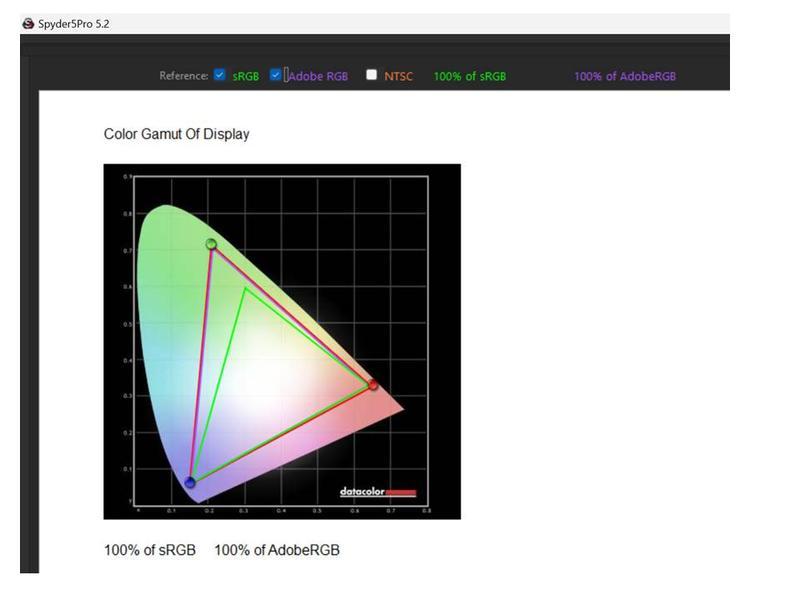The image size is (800, 600).
Task: Click the datacolor logo on the chart
Action: click(377, 491)
